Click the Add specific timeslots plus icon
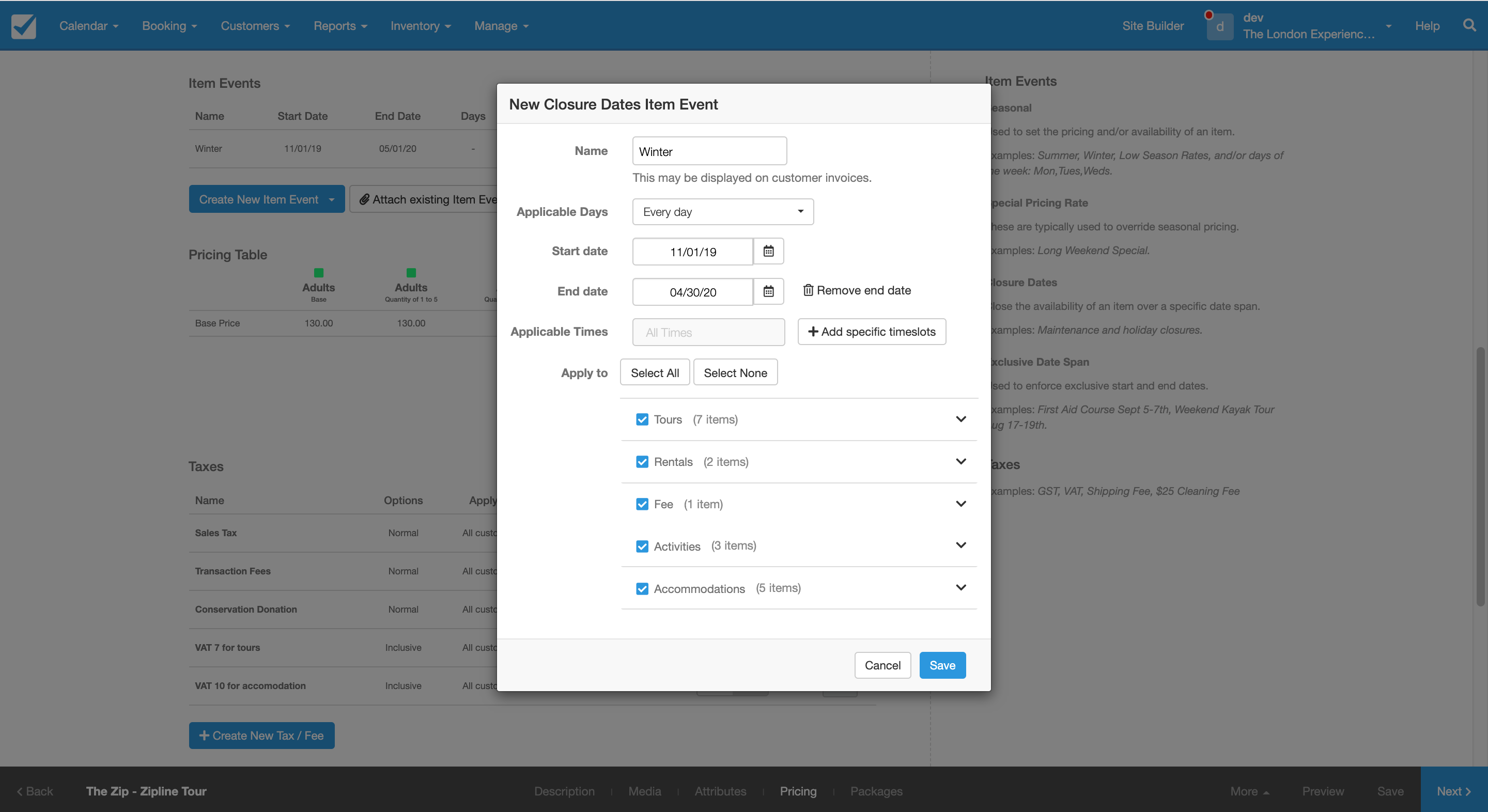1488x812 pixels. click(812, 331)
